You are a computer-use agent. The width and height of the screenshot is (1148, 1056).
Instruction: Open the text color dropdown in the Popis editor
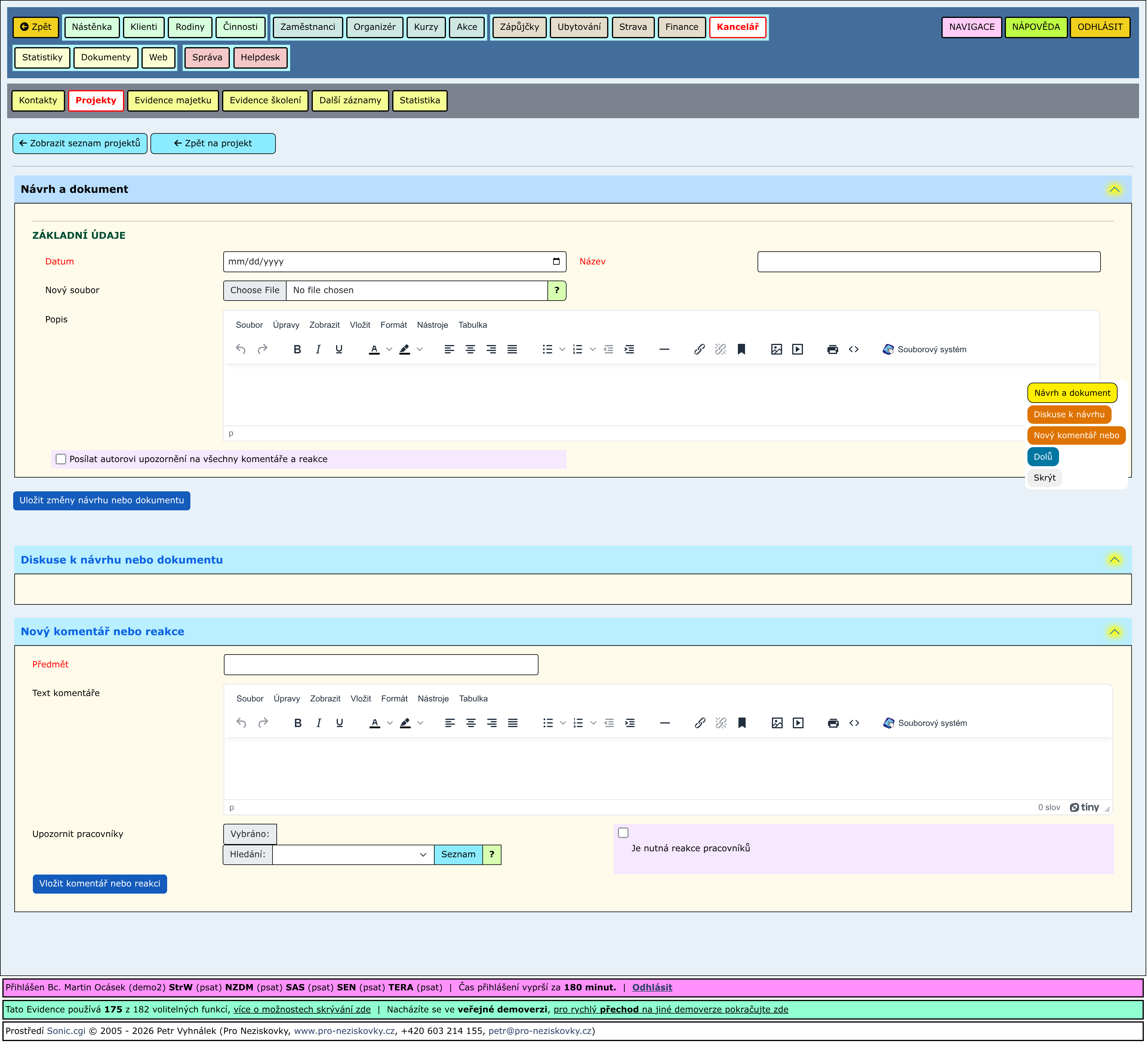390,350
